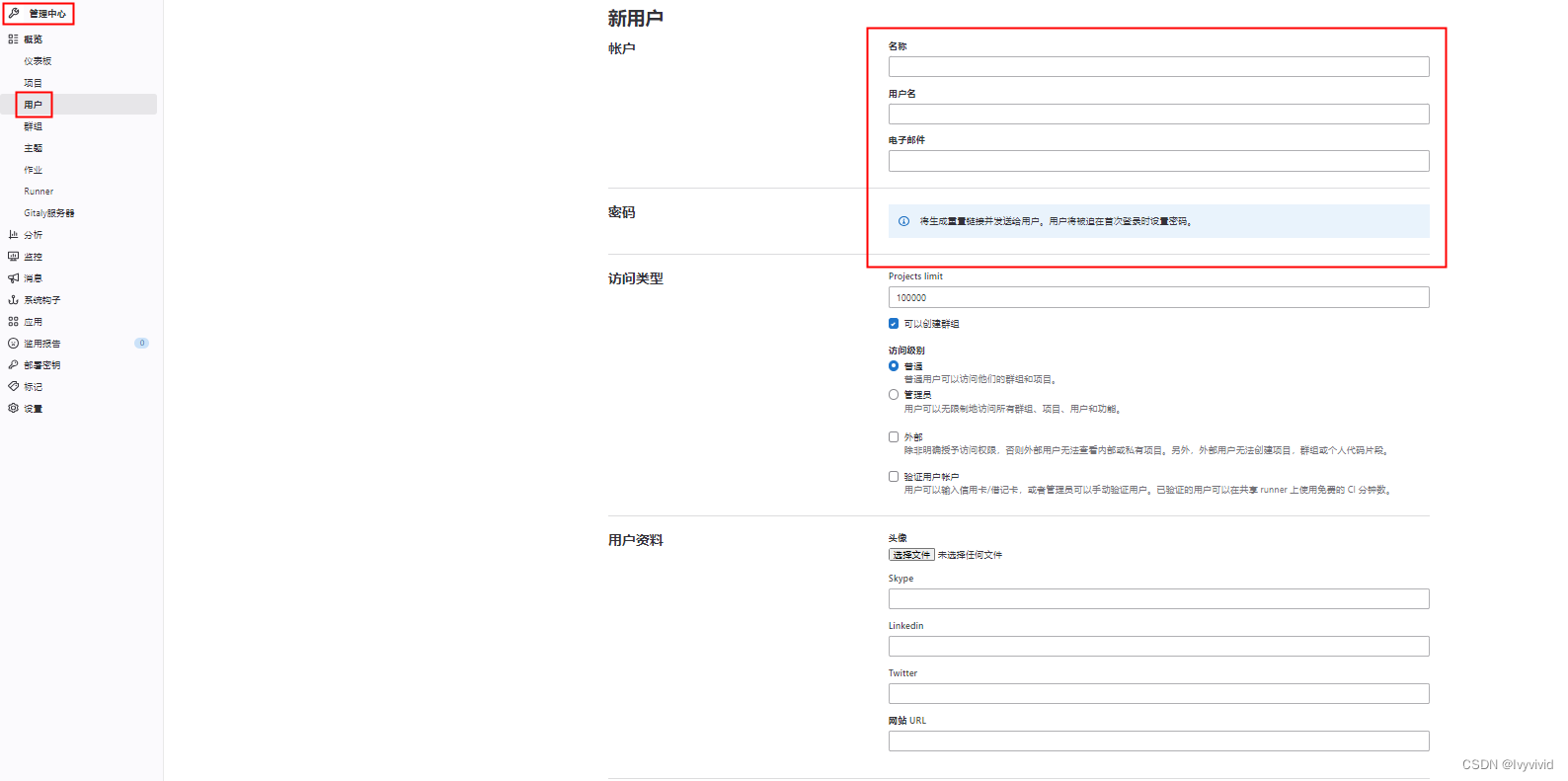Focus the 名称 input field
1568x781 pixels.
point(1158,66)
